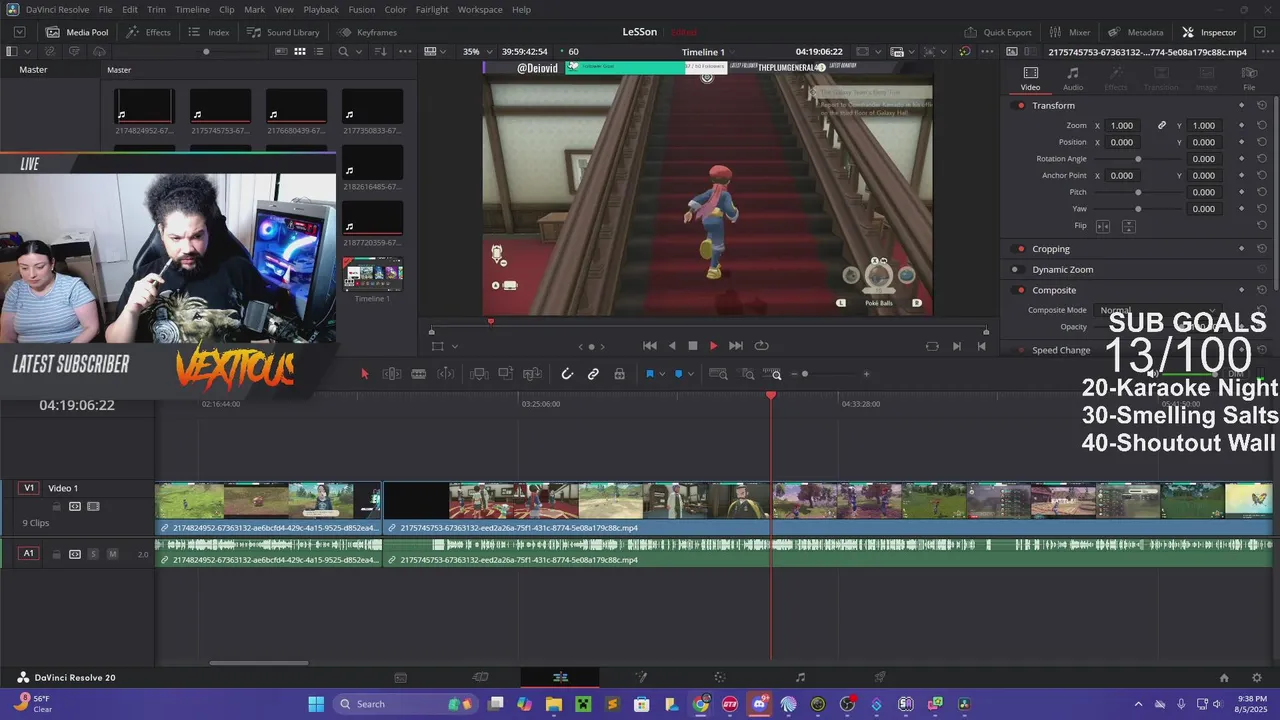Image resolution: width=1280 pixels, height=720 pixels.
Task: Toggle timeline Snapping magnet icon
Action: [x=567, y=374]
